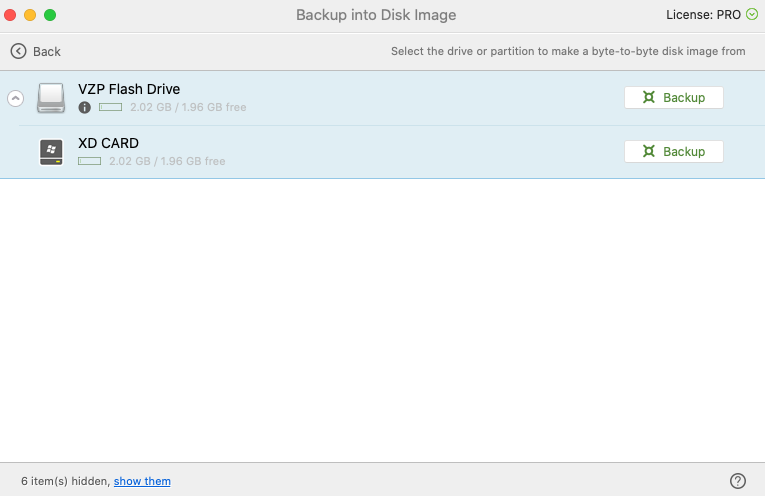Start Backup for VZP Flash Drive
Viewport: 765px width, 496px height.
pyautogui.click(x=673, y=98)
